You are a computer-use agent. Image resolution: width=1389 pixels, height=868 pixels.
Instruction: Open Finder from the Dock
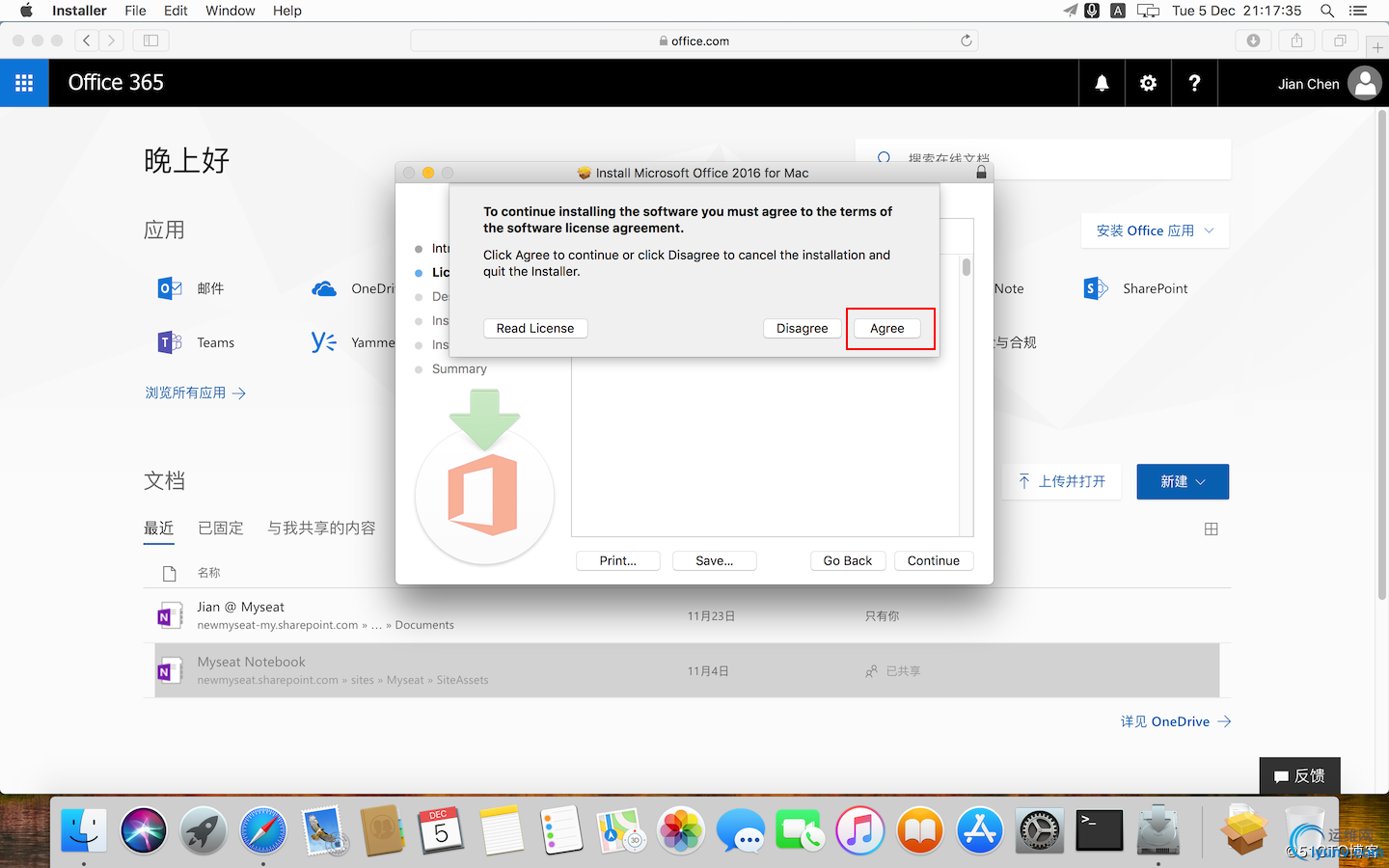coord(84,830)
